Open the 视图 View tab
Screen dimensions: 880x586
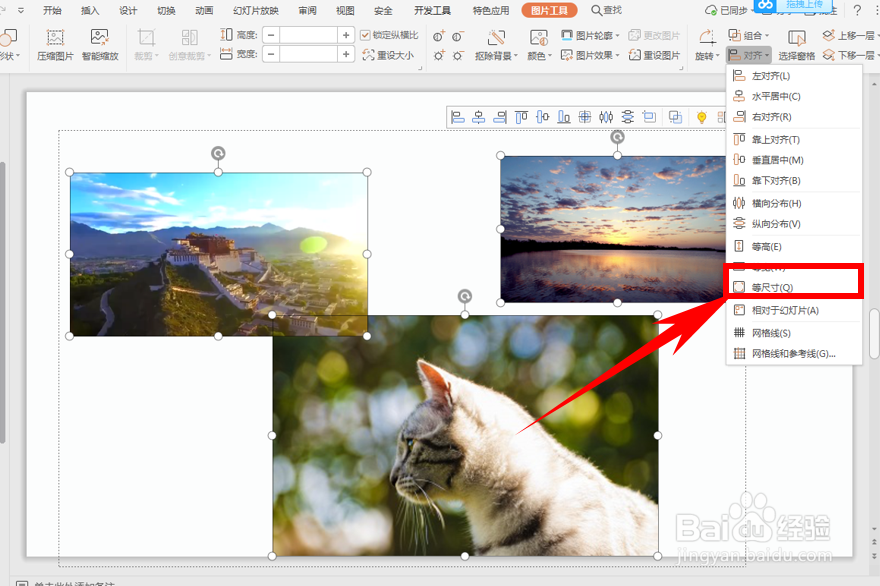[x=345, y=10]
